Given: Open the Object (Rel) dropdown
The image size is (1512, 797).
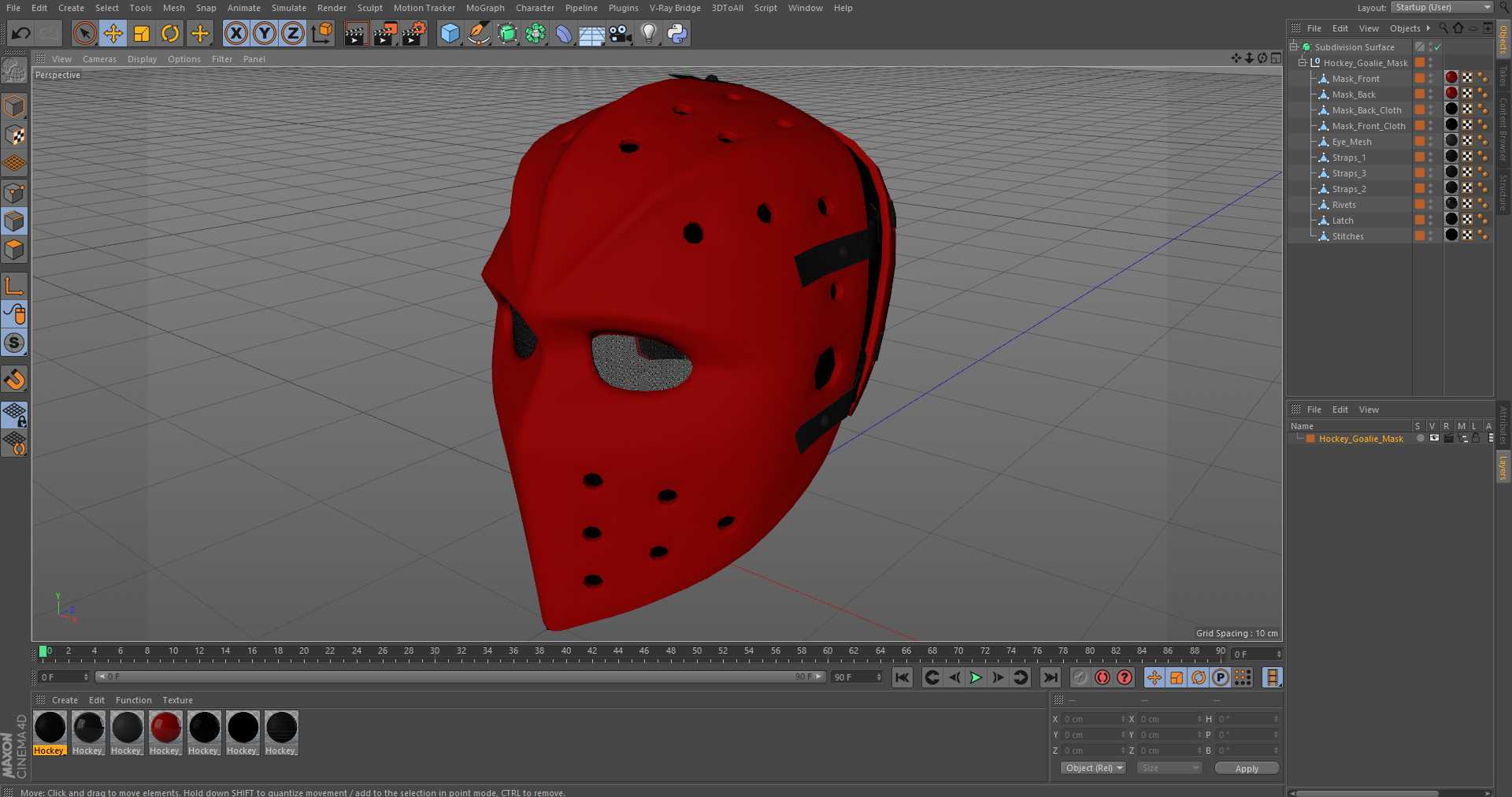Looking at the screenshot, I should click(1093, 768).
